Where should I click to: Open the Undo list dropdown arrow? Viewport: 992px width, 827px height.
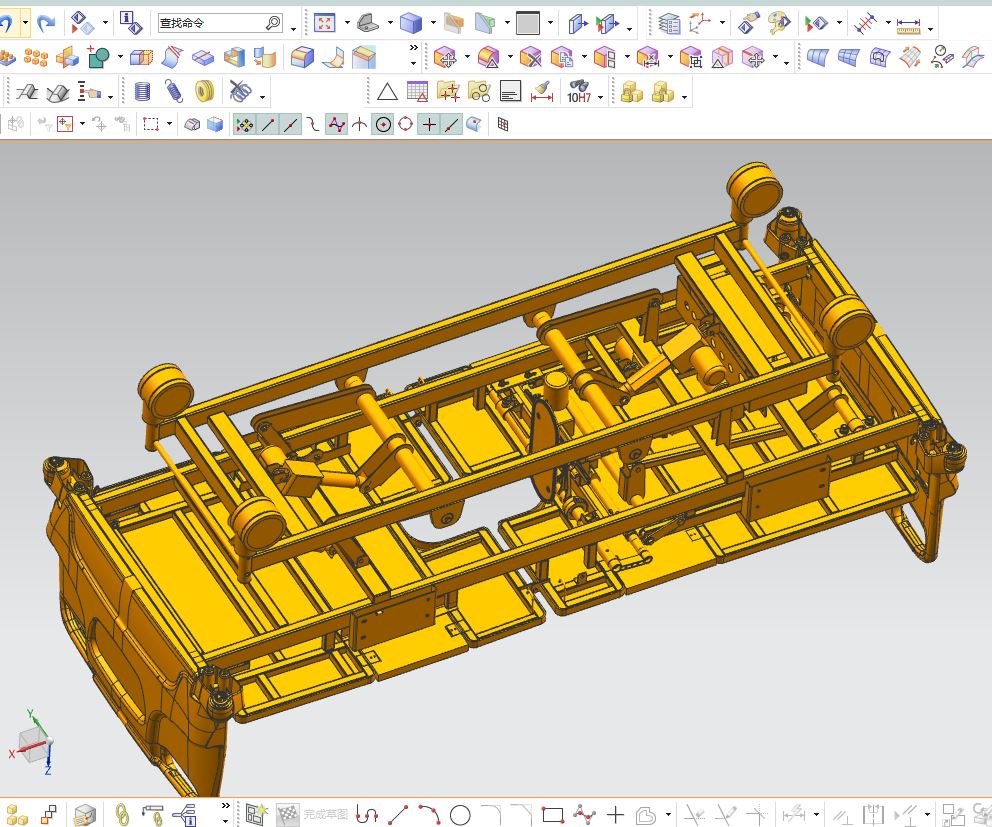click(25, 24)
